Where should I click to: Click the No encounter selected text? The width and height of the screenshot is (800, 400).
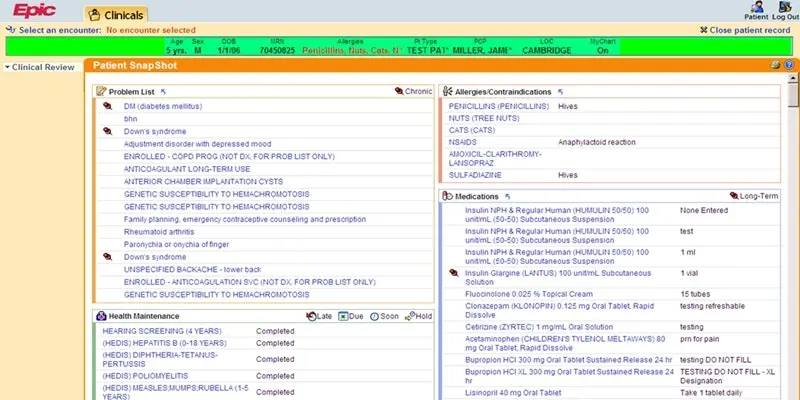coord(151,30)
